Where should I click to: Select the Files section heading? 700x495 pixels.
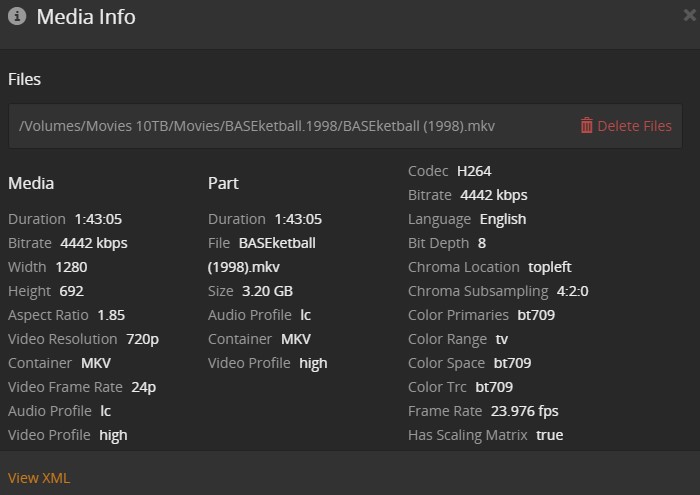pos(25,79)
